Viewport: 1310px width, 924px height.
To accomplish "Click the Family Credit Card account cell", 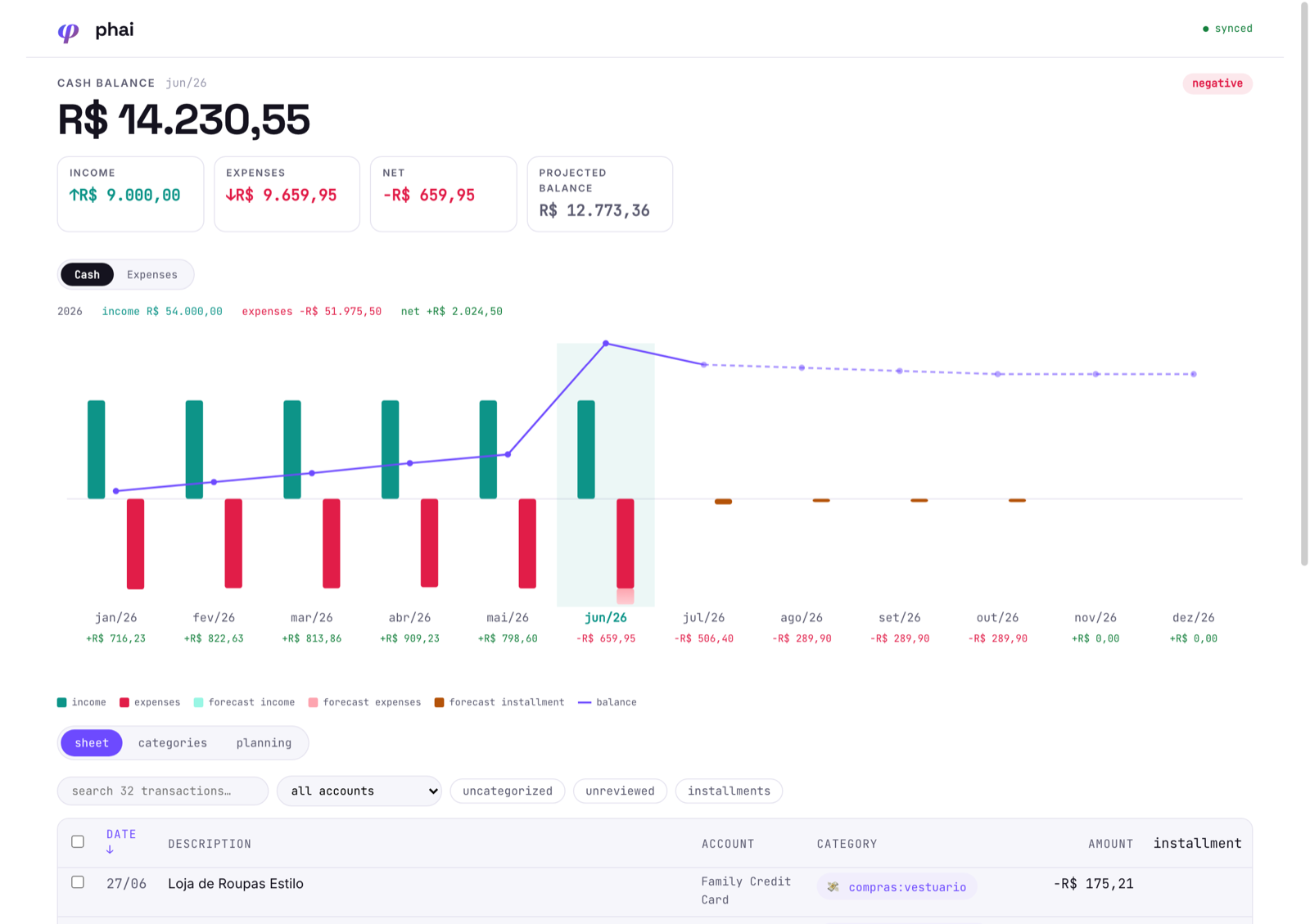I will pyautogui.click(x=746, y=890).
